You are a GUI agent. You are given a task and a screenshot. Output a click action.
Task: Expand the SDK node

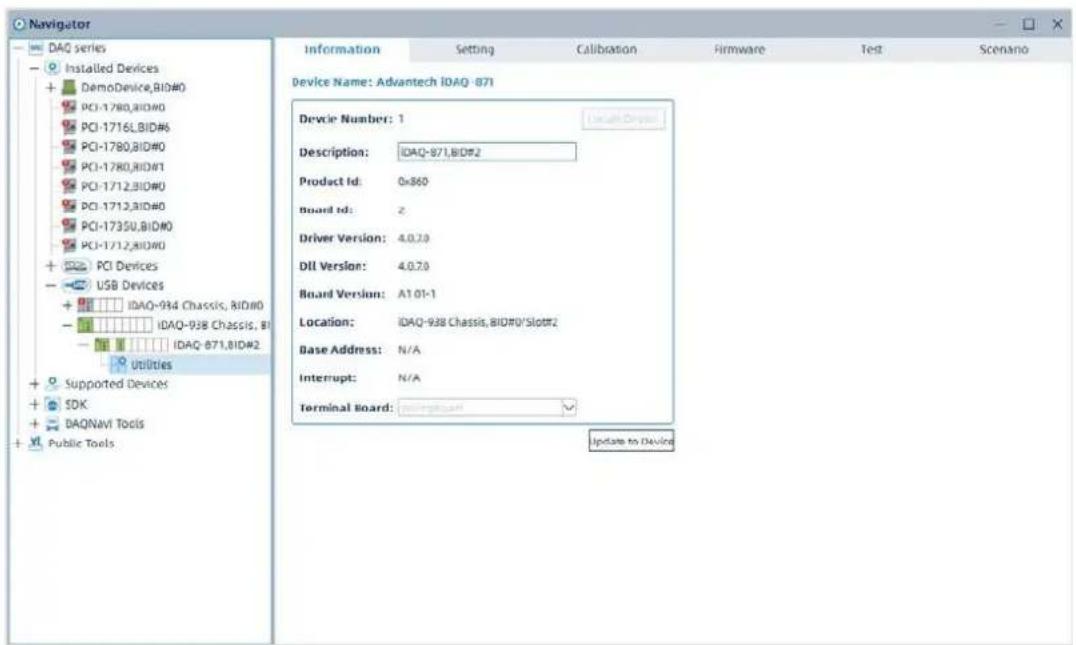pos(34,404)
